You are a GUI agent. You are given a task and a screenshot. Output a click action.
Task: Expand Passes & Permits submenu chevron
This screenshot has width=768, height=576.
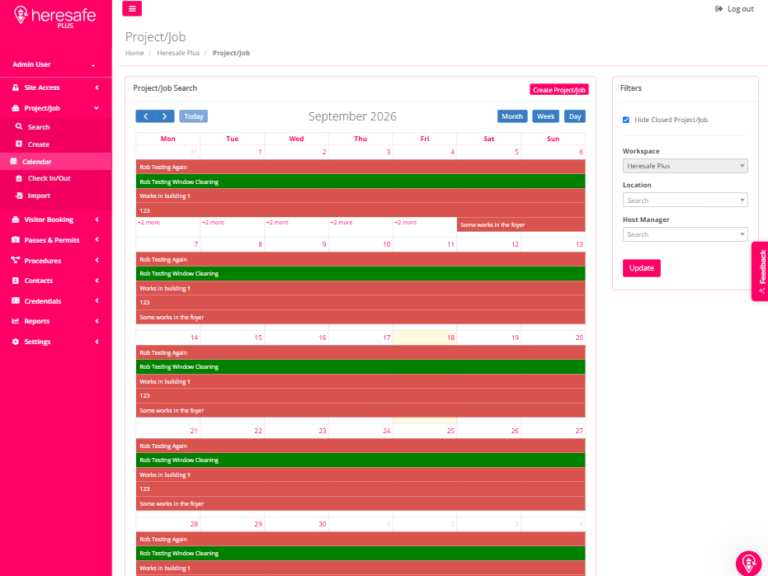click(97, 240)
